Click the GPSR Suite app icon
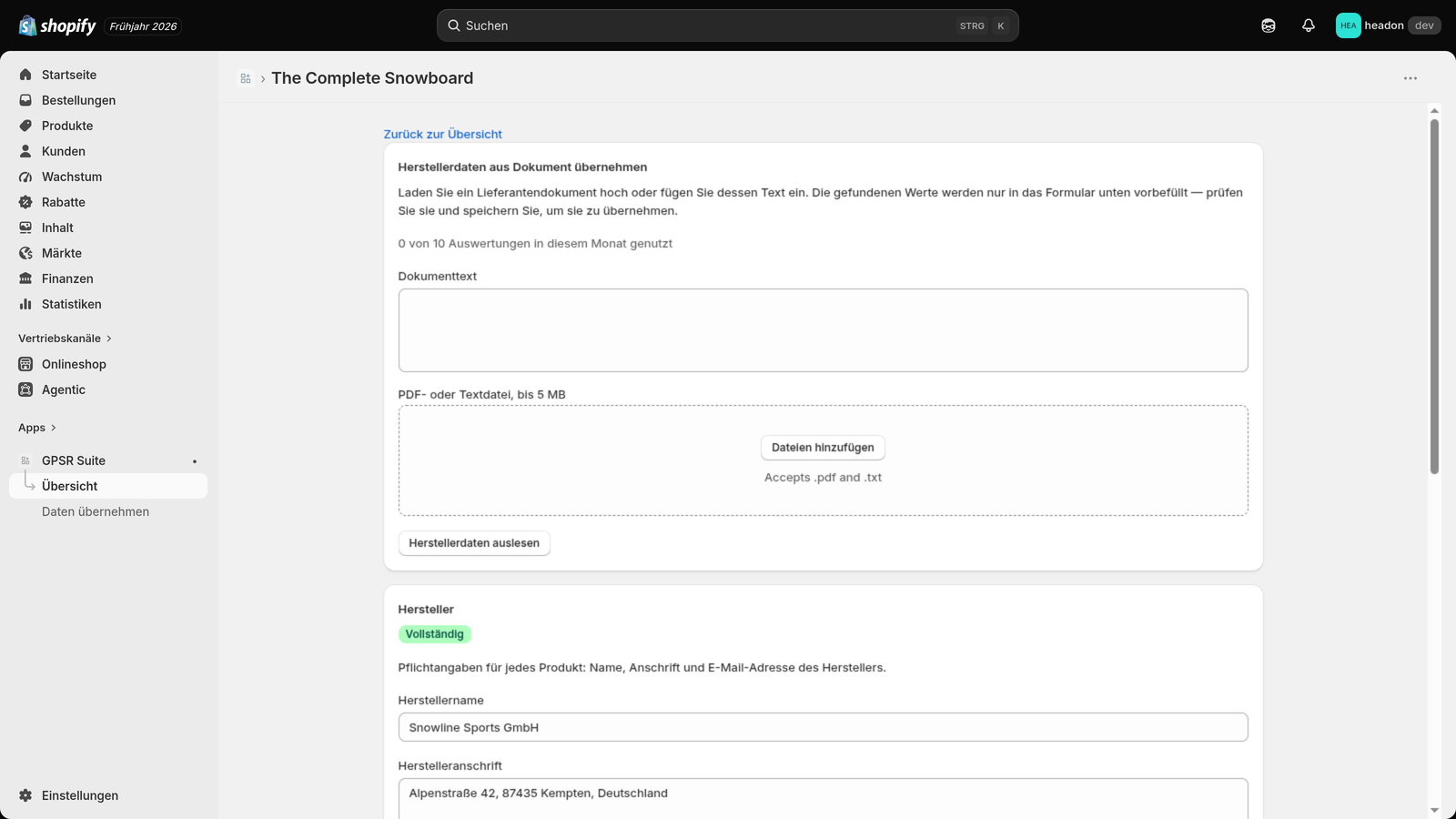Screen dimensions: 1456x819 tap(25, 460)
